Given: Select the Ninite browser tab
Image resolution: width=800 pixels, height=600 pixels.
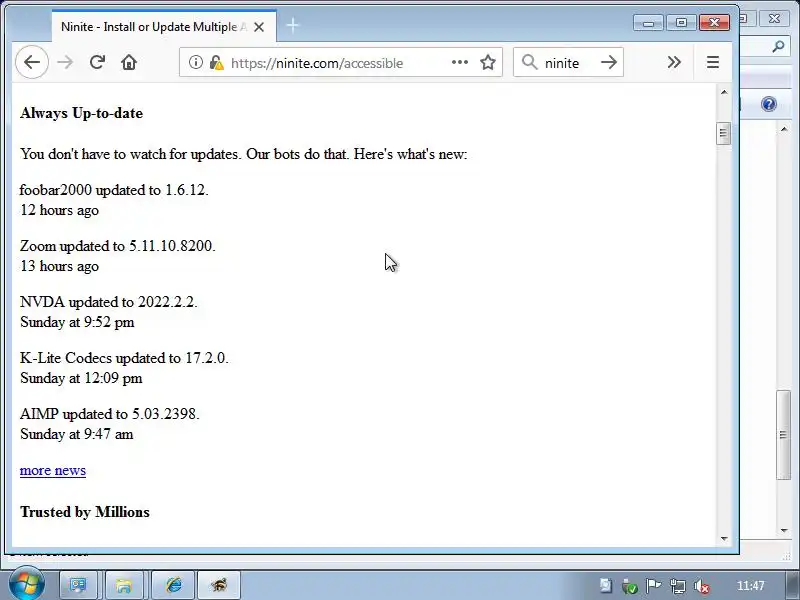Looking at the screenshot, I should pyautogui.click(x=164, y=27).
